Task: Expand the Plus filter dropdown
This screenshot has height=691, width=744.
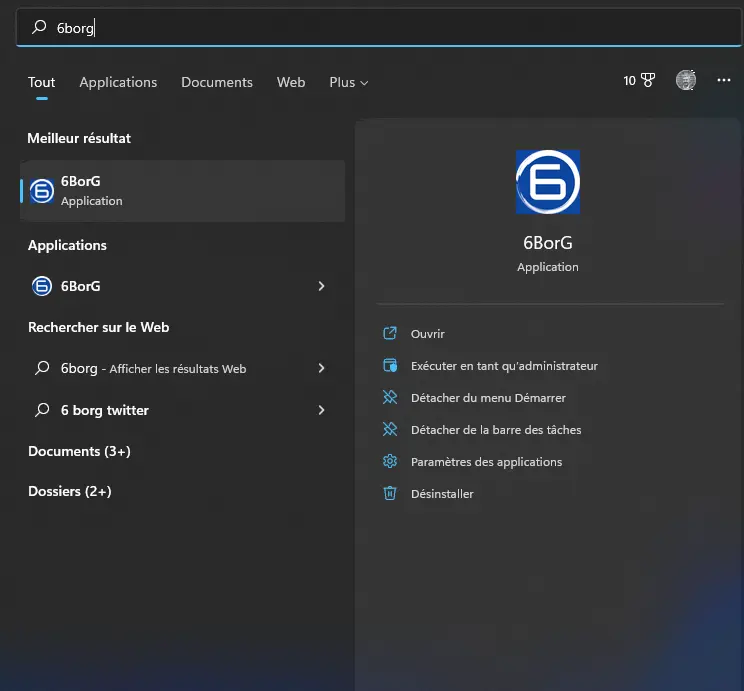Action: tap(348, 82)
